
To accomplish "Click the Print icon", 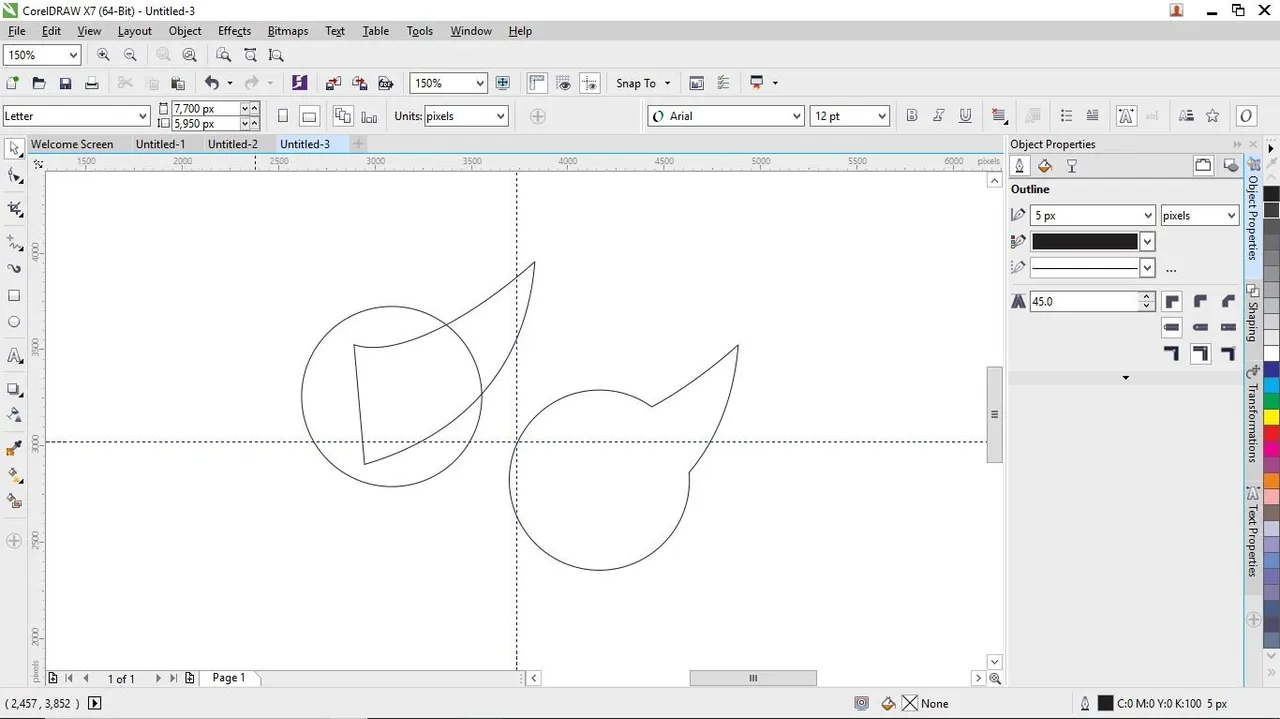I will [92, 83].
